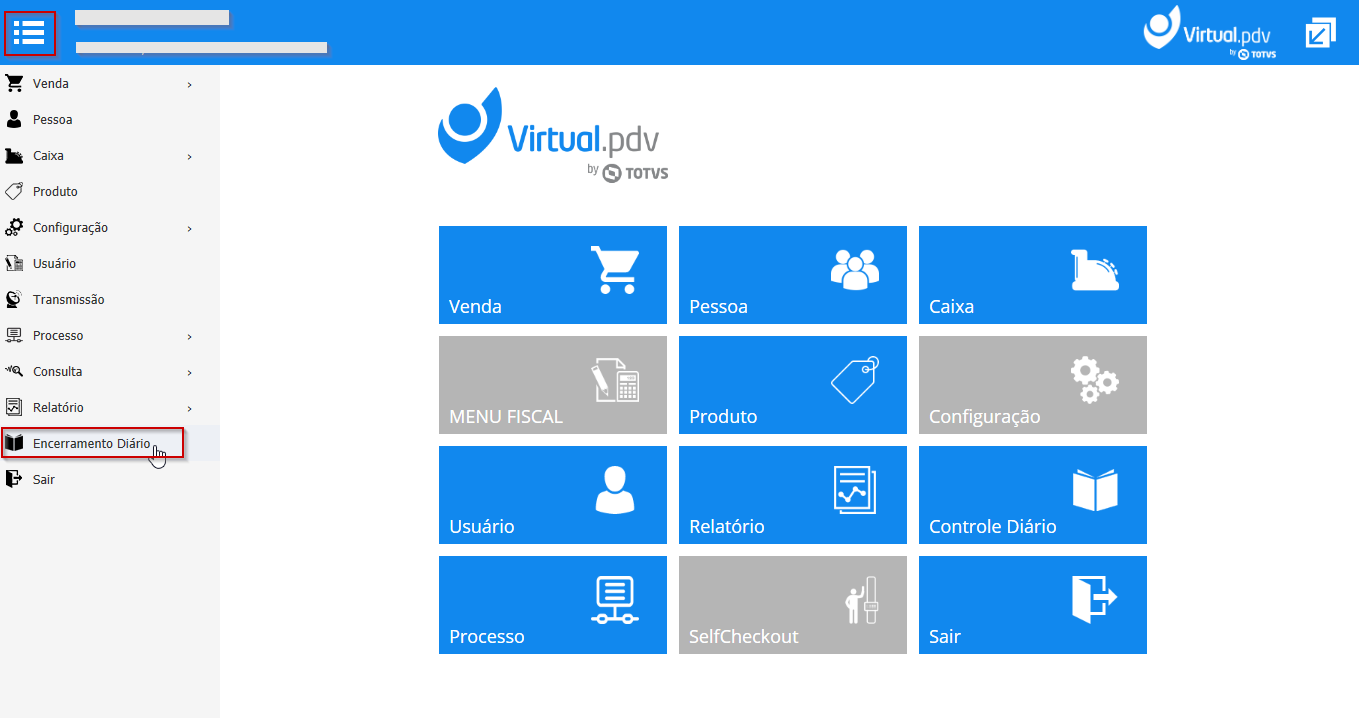This screenshot has width=1359, height=718.
Task: Click the cart icon on Venda tile
Action: [x=615, y=269]
